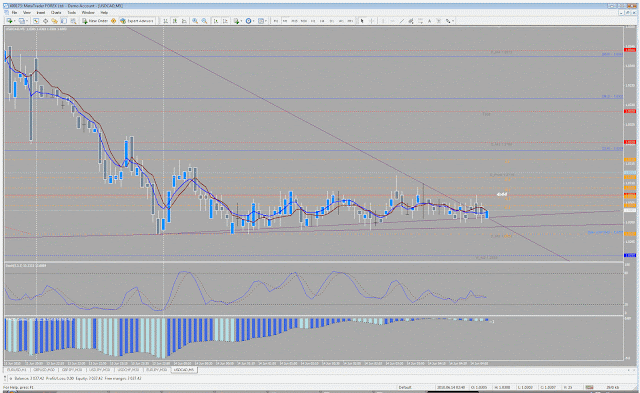Open the File menu
The image size is (640, 393).
pyautogui.click(x=14, y=13)
